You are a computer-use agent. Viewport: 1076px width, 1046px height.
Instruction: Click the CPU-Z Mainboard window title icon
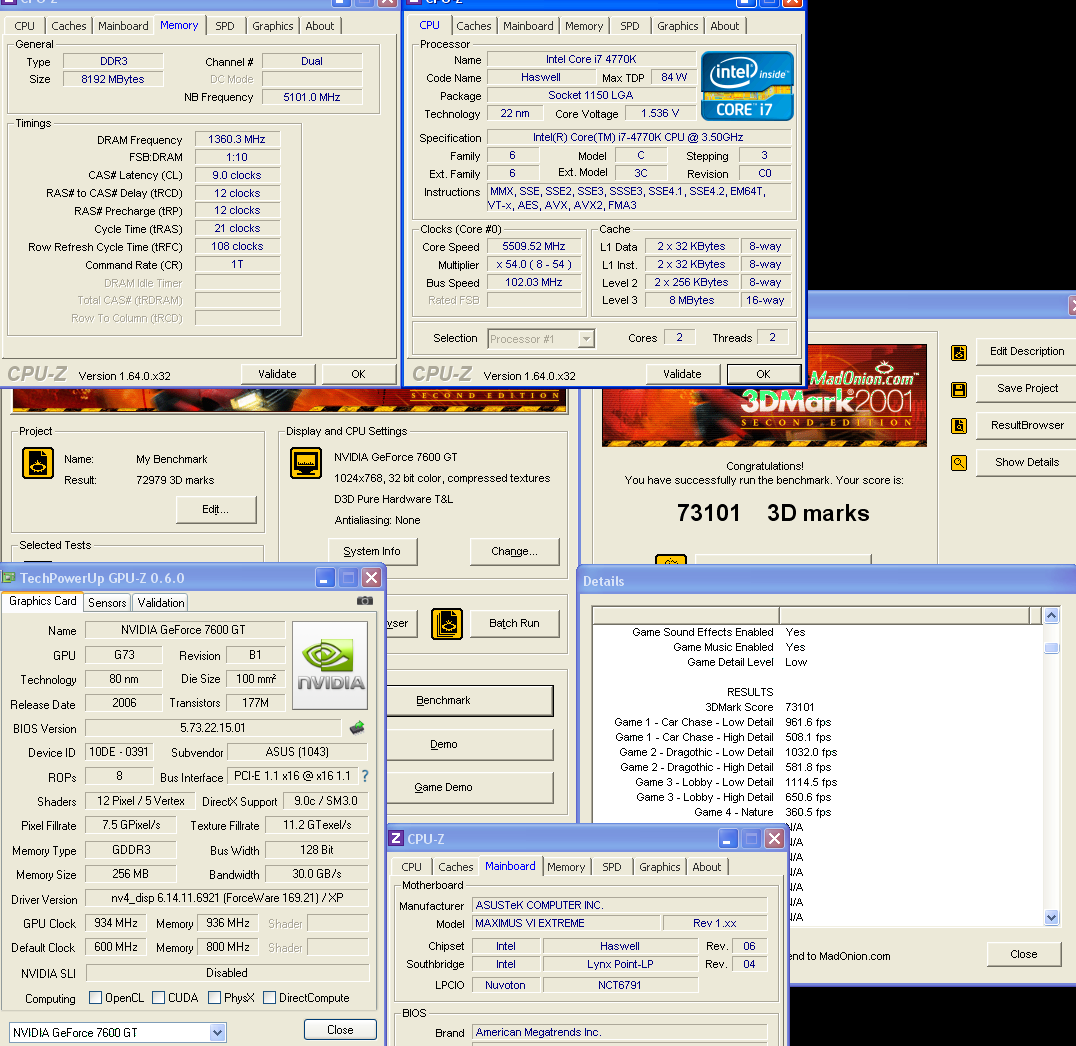pos(396,838)
